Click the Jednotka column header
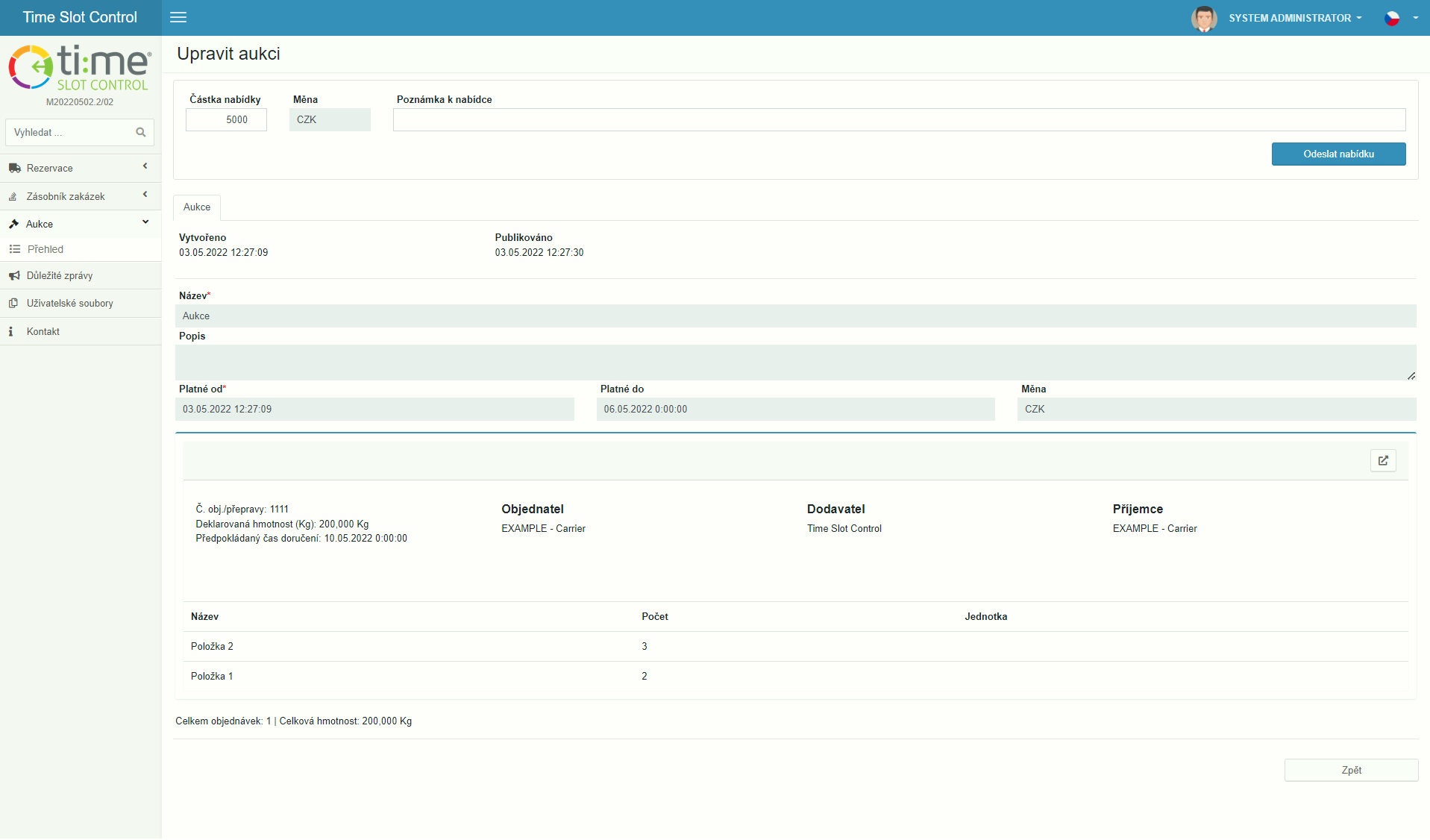This screenshot has width=1430, height=840. [x=985, y=616]
